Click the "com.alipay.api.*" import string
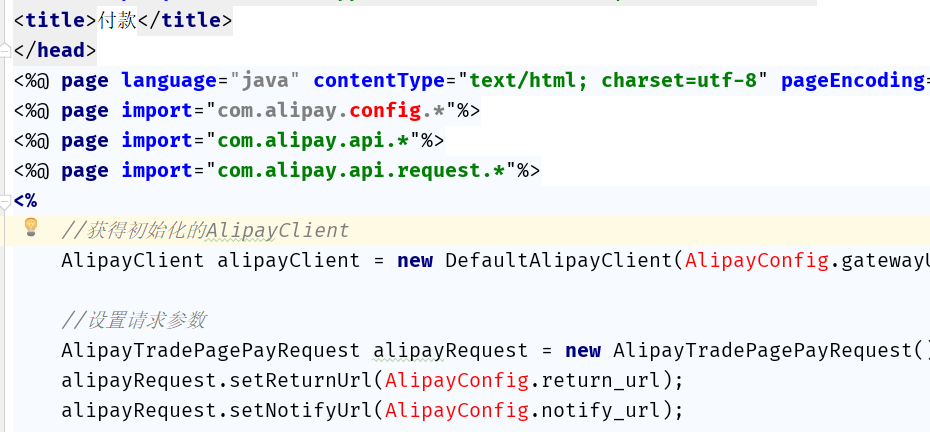This screenshot has width=930, height=432. [x=313, y=141]
